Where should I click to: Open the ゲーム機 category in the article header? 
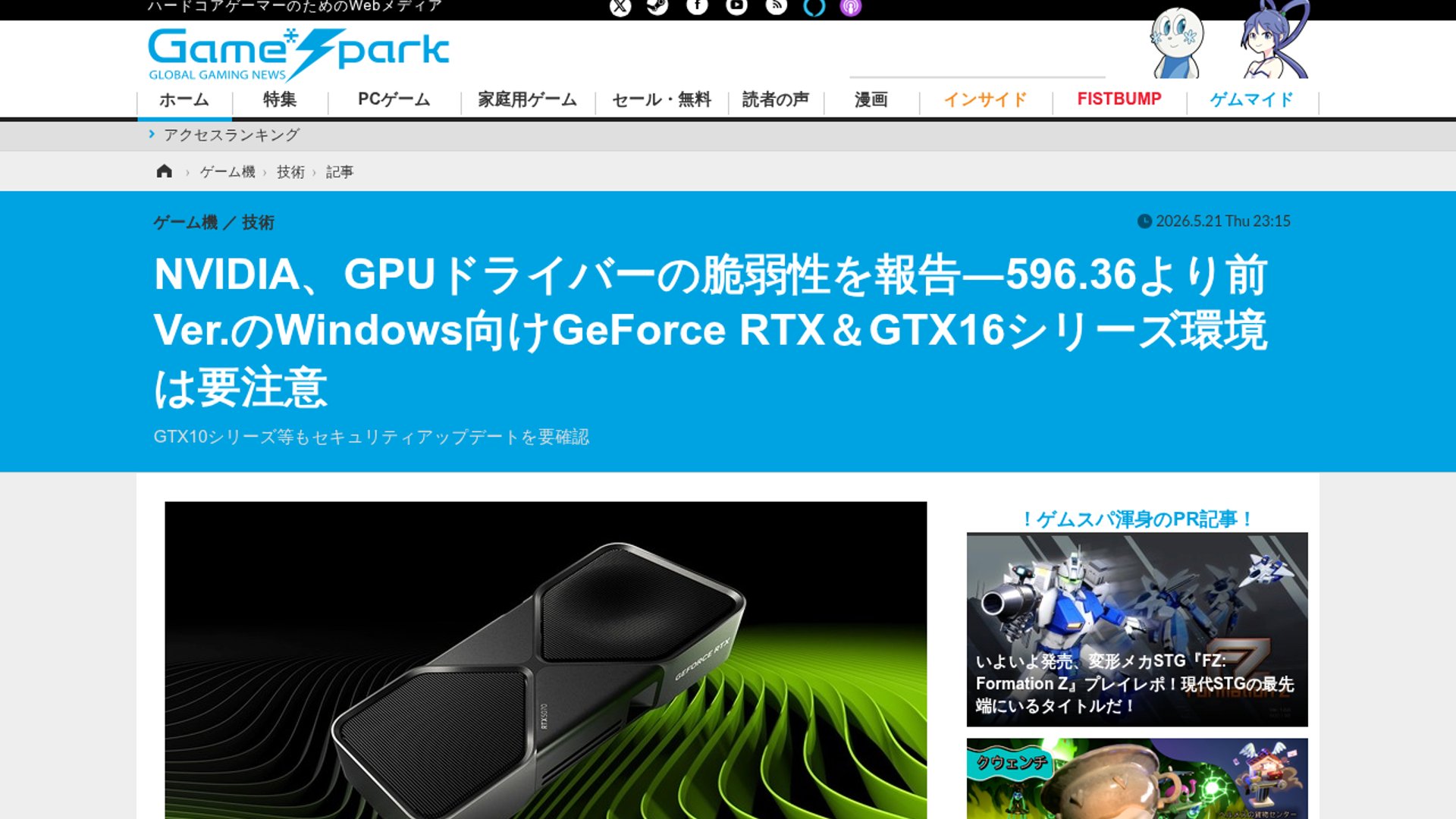tap(186, 222)
